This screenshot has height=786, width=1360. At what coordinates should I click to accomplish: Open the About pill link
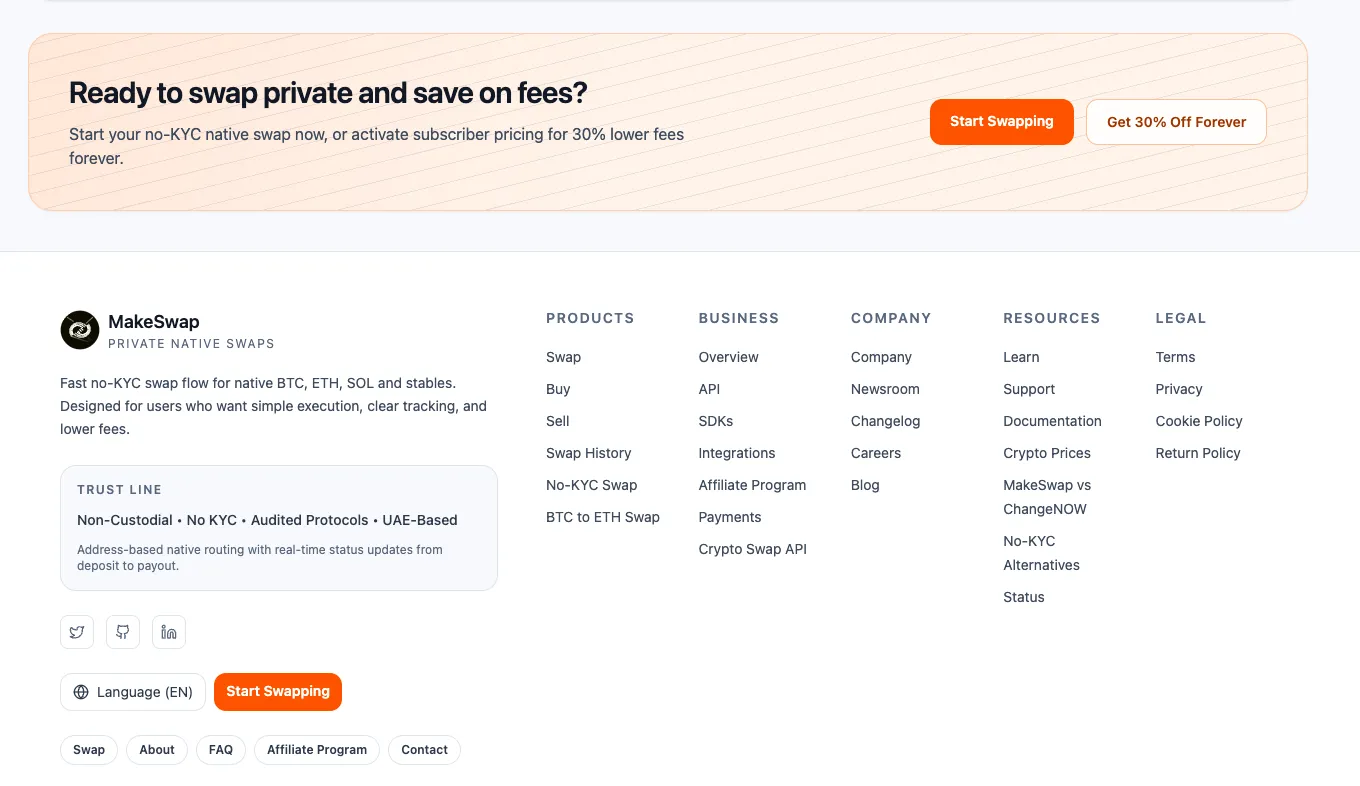tap(157, 750)
